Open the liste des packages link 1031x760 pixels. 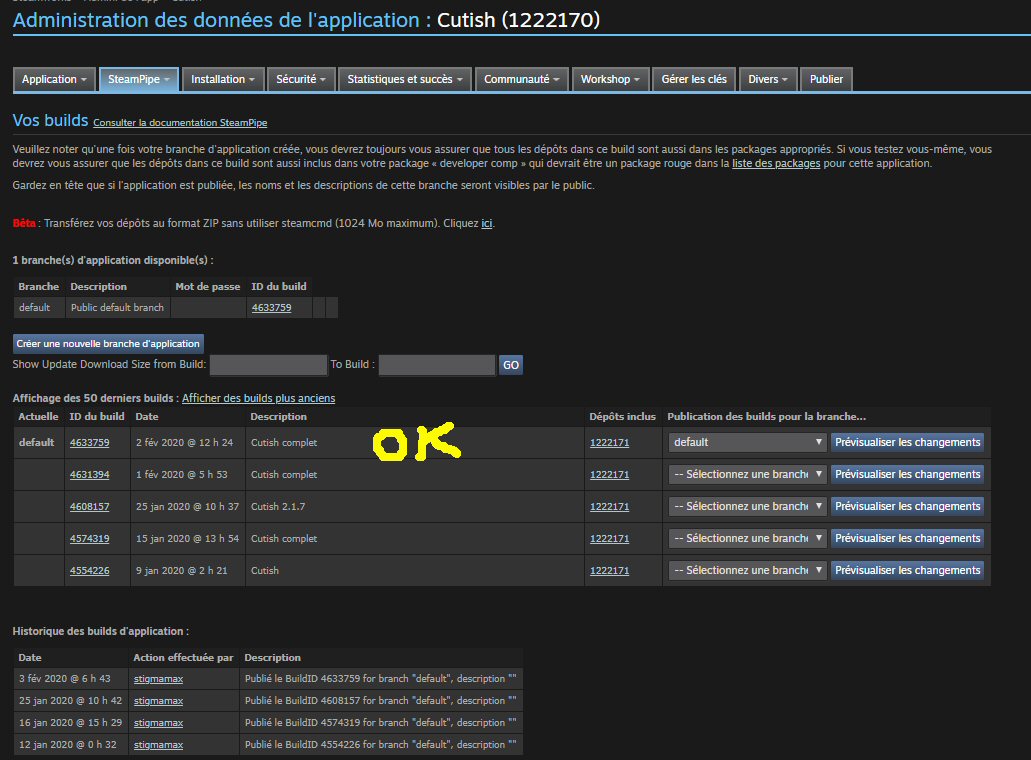(776, 163)
